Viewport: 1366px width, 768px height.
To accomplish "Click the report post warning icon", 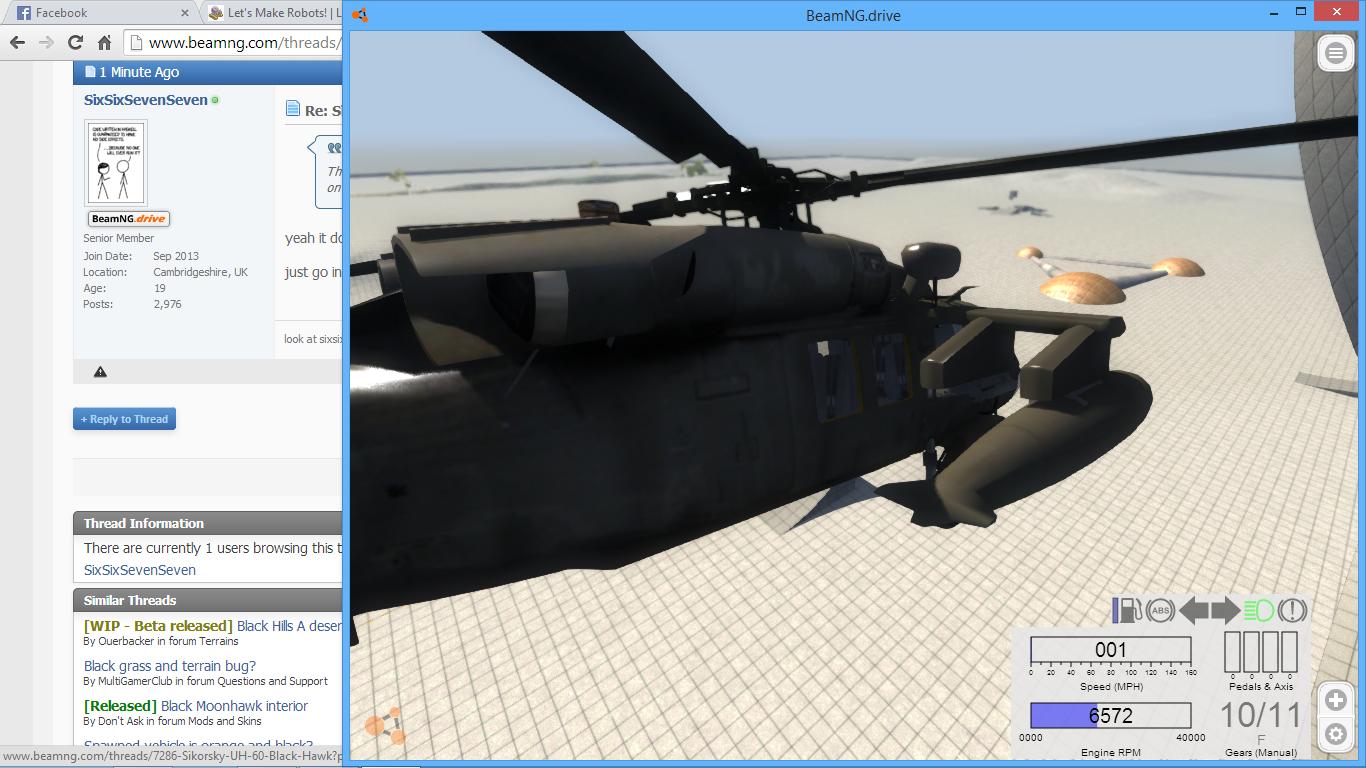I will tap(100, 372).
